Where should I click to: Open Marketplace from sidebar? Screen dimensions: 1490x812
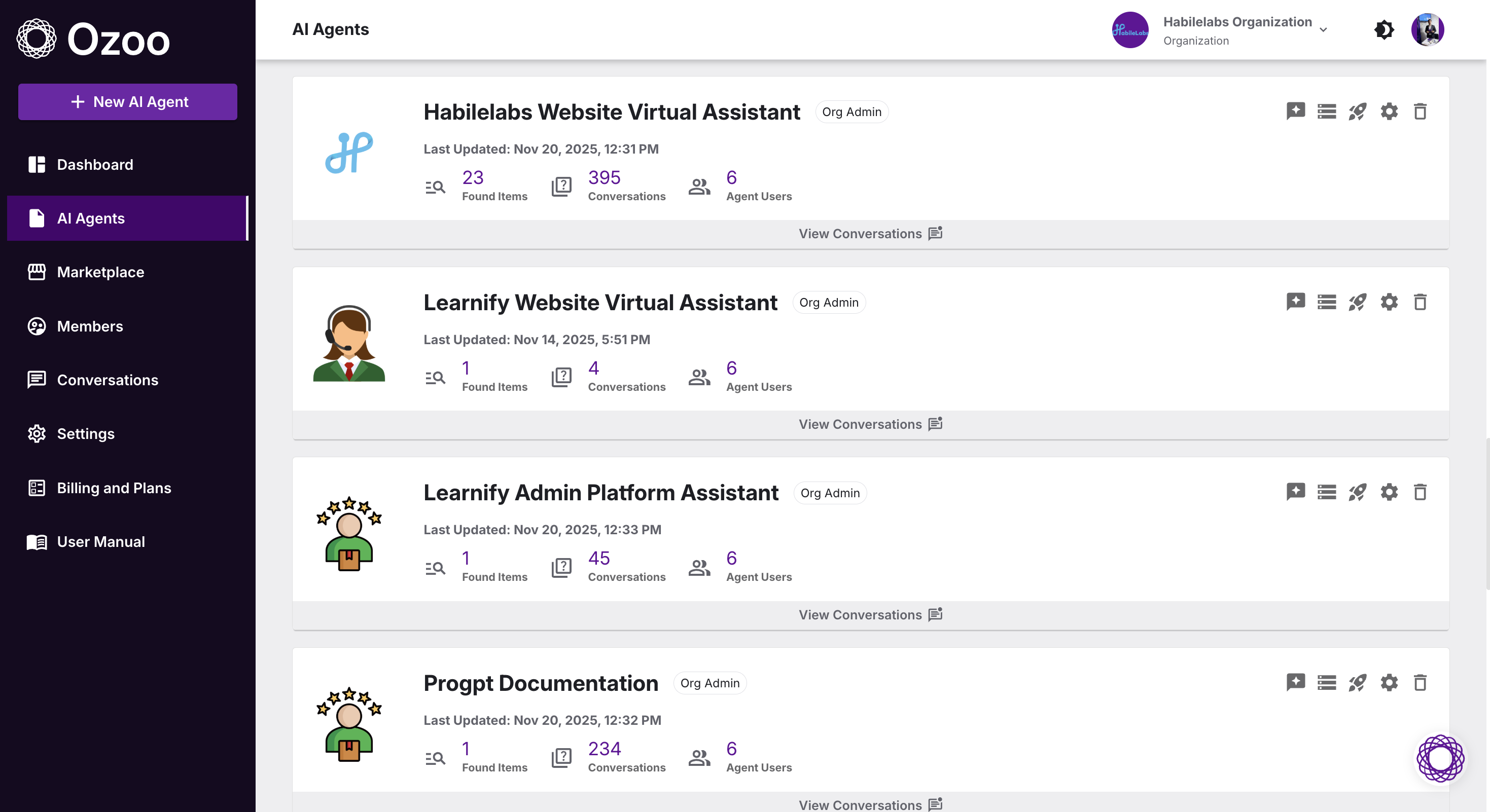[127, 272]
